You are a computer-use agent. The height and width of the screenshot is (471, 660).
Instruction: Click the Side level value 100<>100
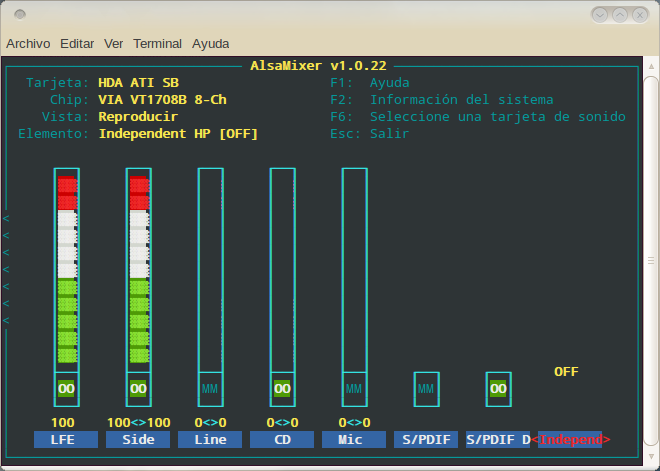pyautogui.click(x=138, y=422)
